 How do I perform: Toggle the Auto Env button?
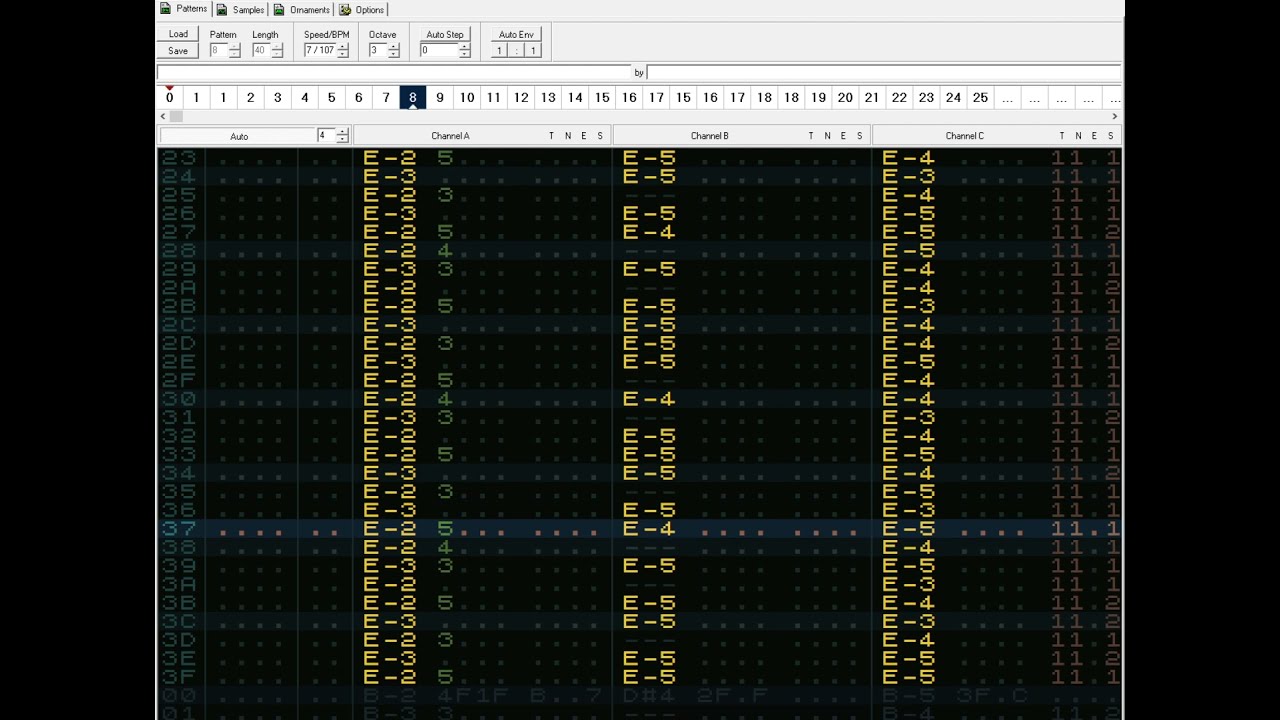click(x=516, y=34)
